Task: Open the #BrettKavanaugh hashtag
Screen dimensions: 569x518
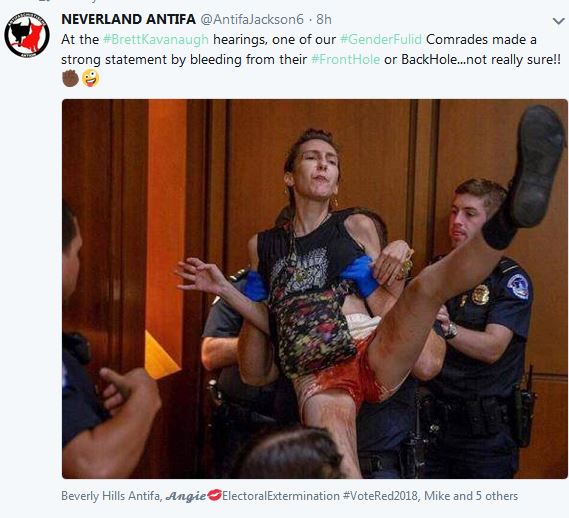Action: coord(156,39)
